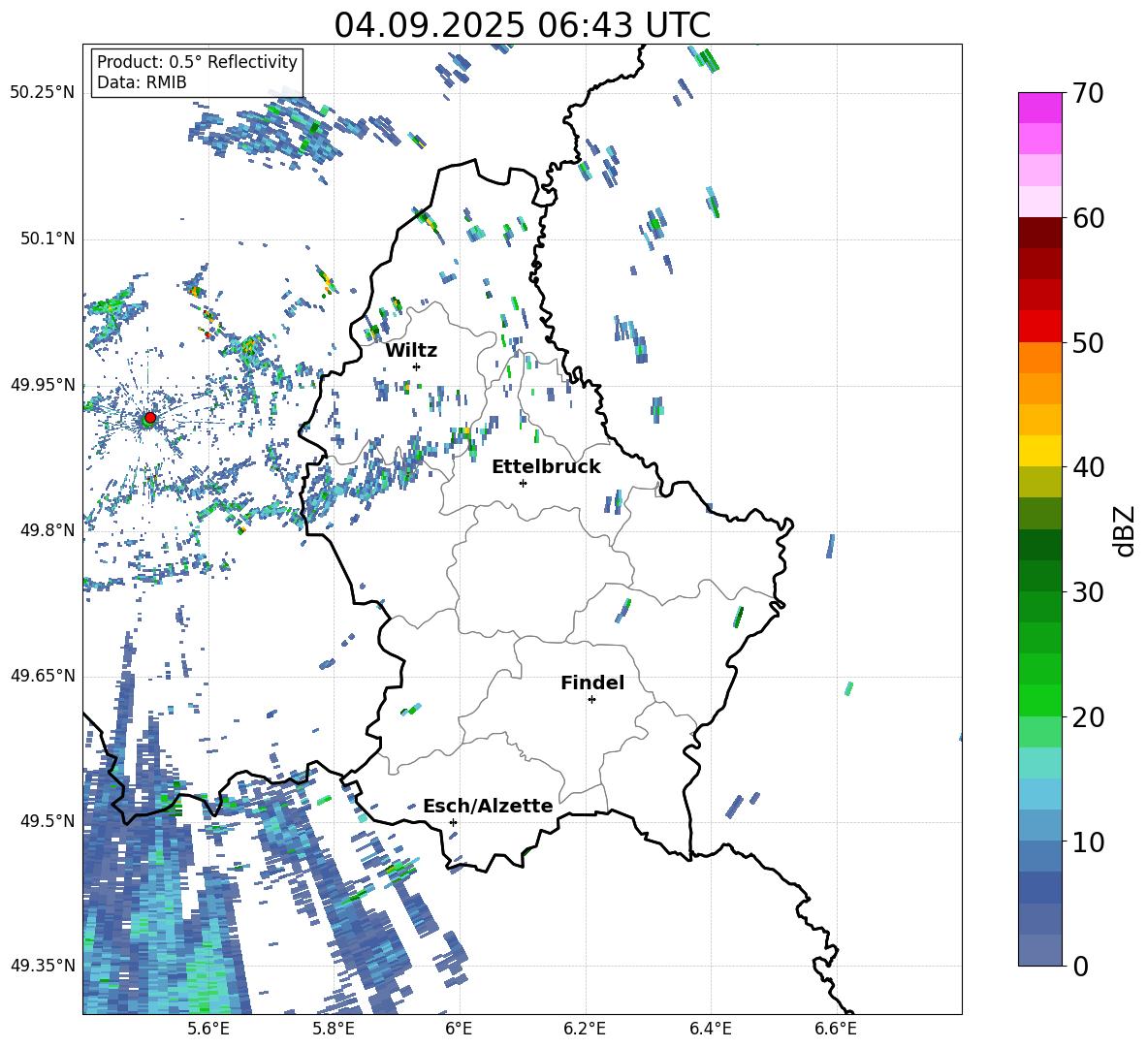Click the Wiltz station cross marker
Viewport: 1148px width, 1048px height.
coord(417,366)
